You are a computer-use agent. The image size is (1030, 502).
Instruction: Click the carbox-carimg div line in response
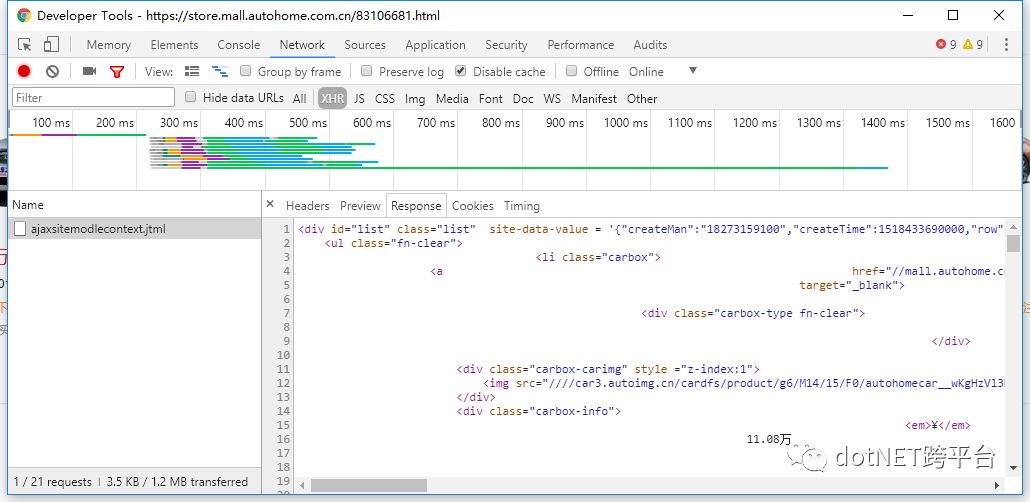(x=608, y=369)
